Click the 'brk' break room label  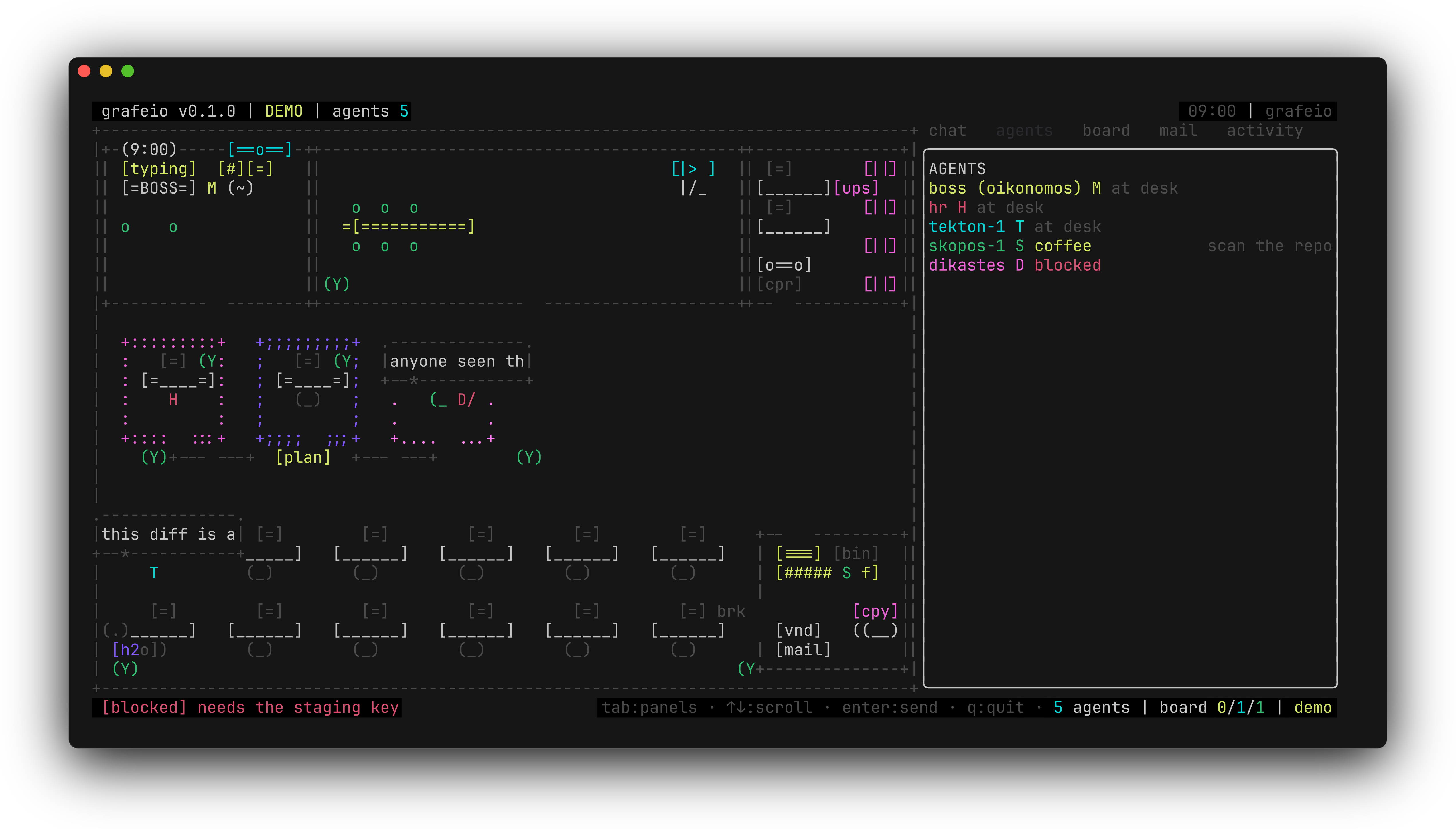pyautogui.click(x=731, y=611)
